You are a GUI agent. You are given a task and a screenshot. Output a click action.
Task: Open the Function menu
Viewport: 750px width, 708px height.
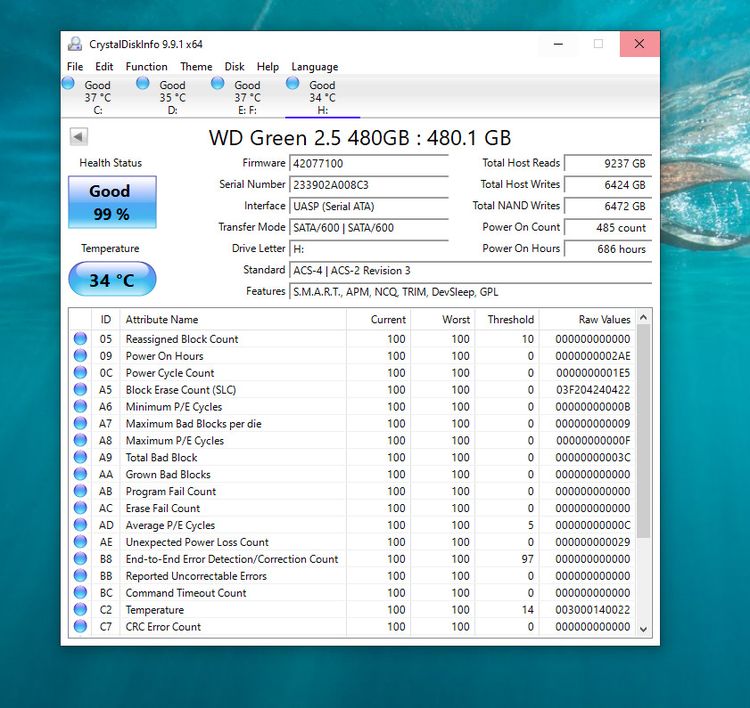point(146,66)
